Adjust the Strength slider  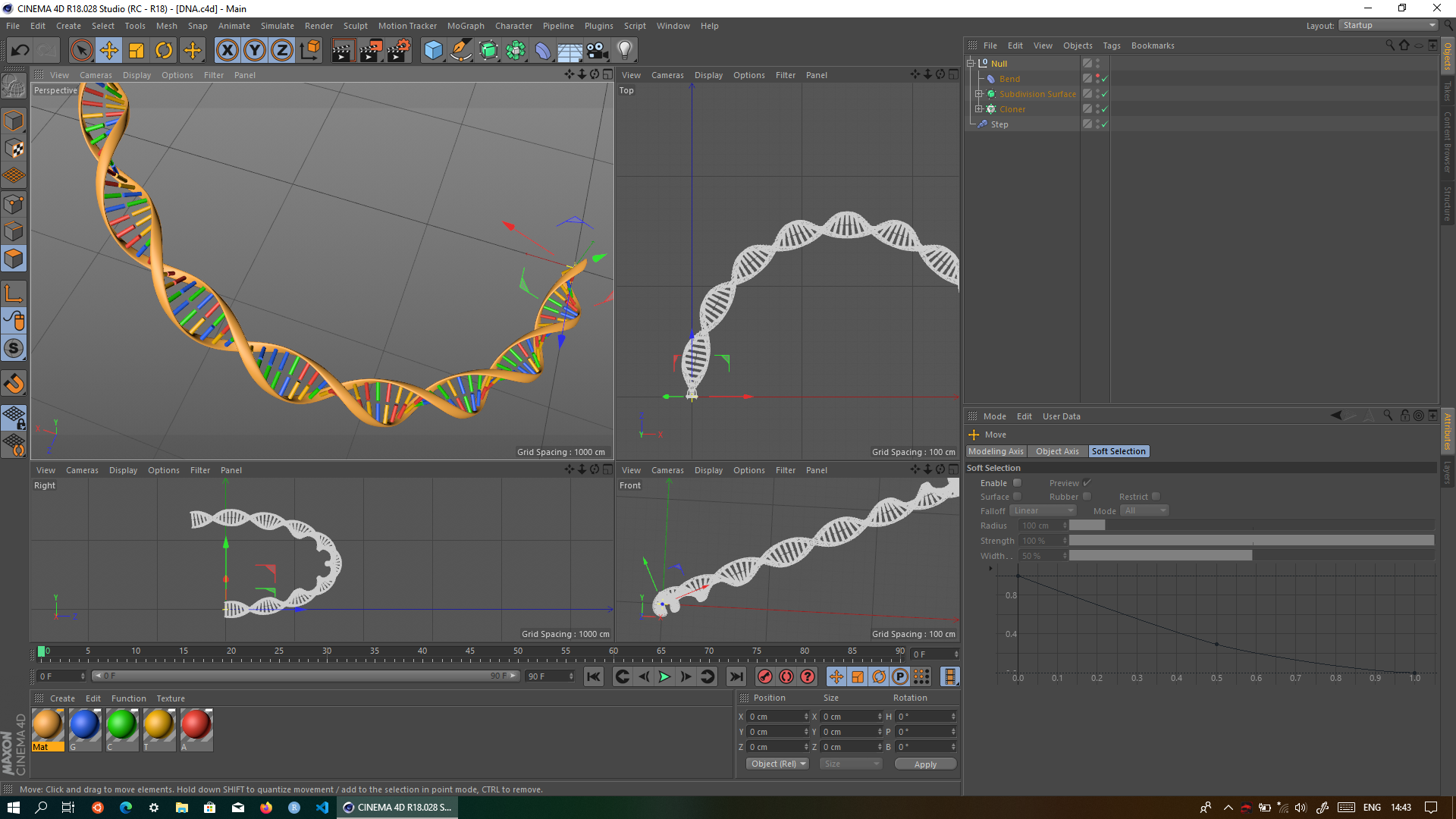tap(1251, 541)
